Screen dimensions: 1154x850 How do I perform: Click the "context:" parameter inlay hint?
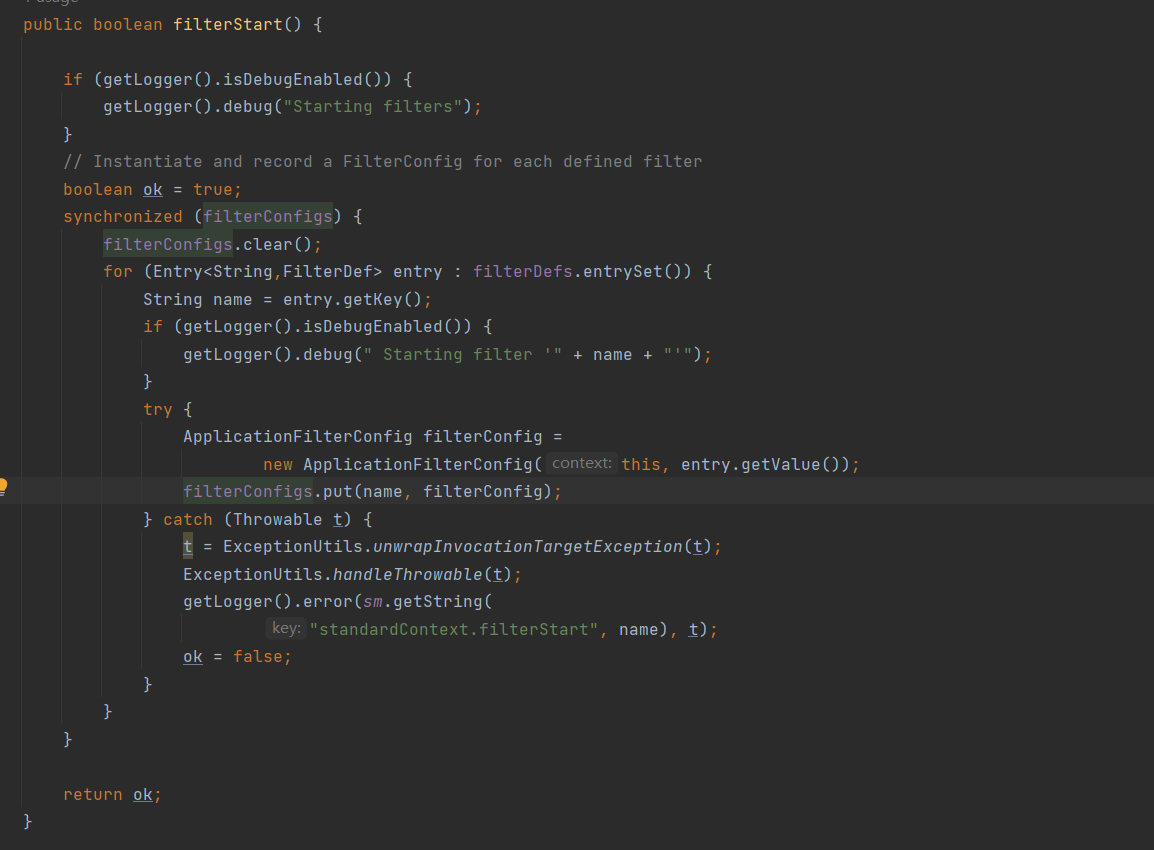581,464
